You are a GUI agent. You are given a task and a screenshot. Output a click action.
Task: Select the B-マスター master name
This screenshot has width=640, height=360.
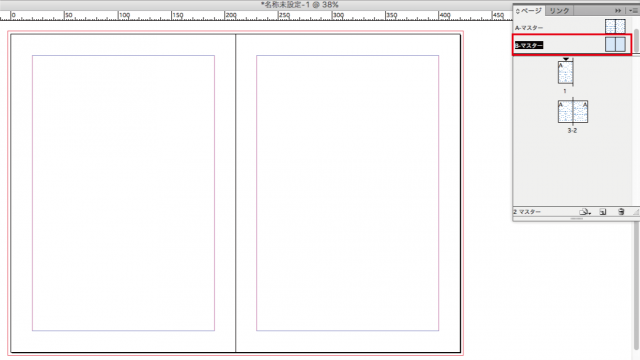[529, 45]
